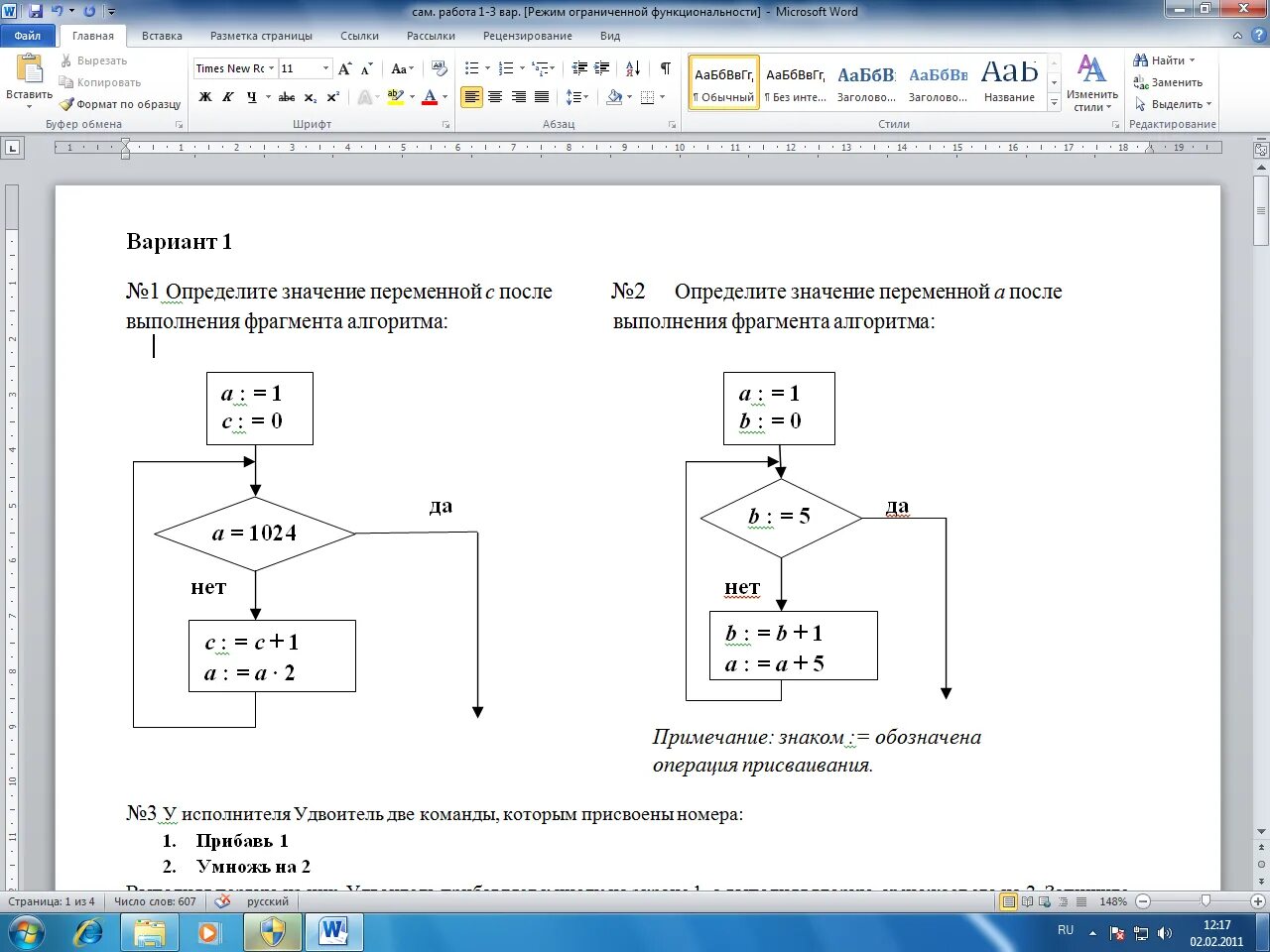Click the Формат по образцу button

pyautogui.click(x=120, y=104)
